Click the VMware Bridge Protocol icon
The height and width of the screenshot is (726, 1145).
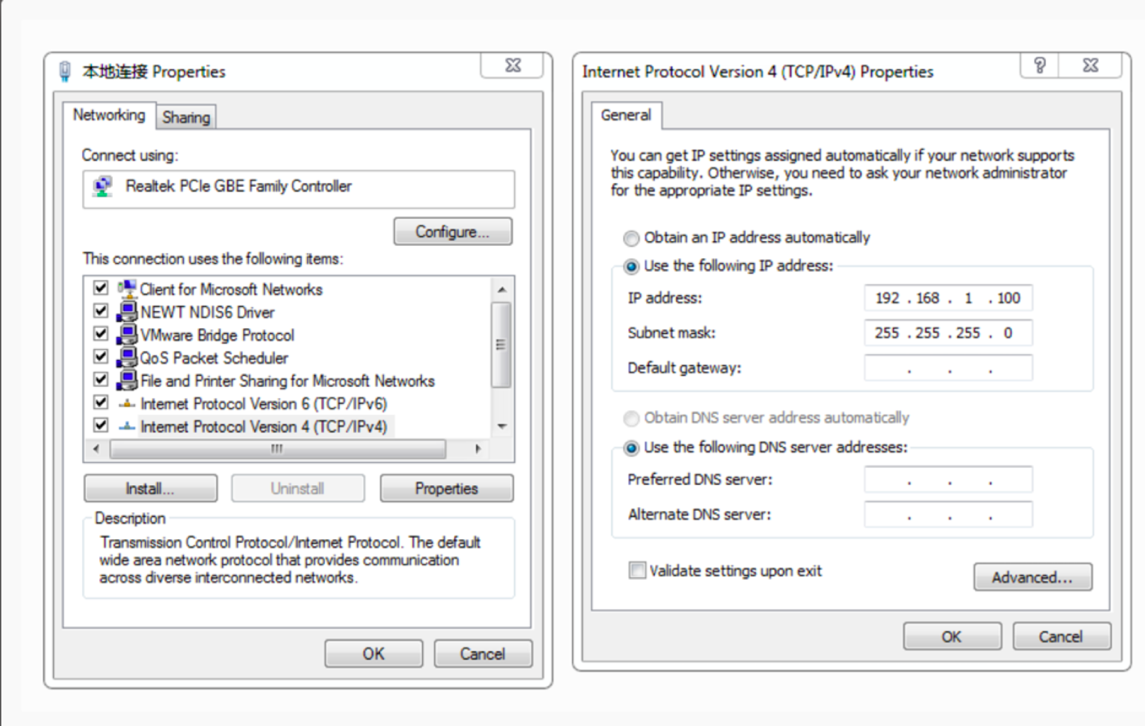[127, 335]
